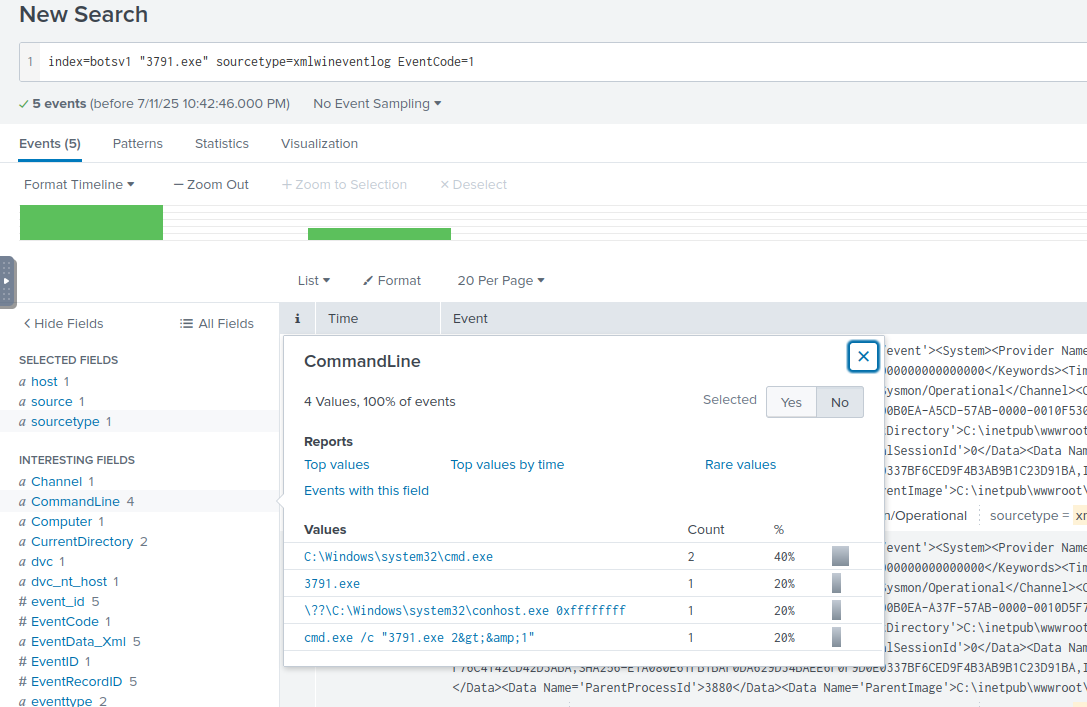Open Rare values report

click(740, 464)
